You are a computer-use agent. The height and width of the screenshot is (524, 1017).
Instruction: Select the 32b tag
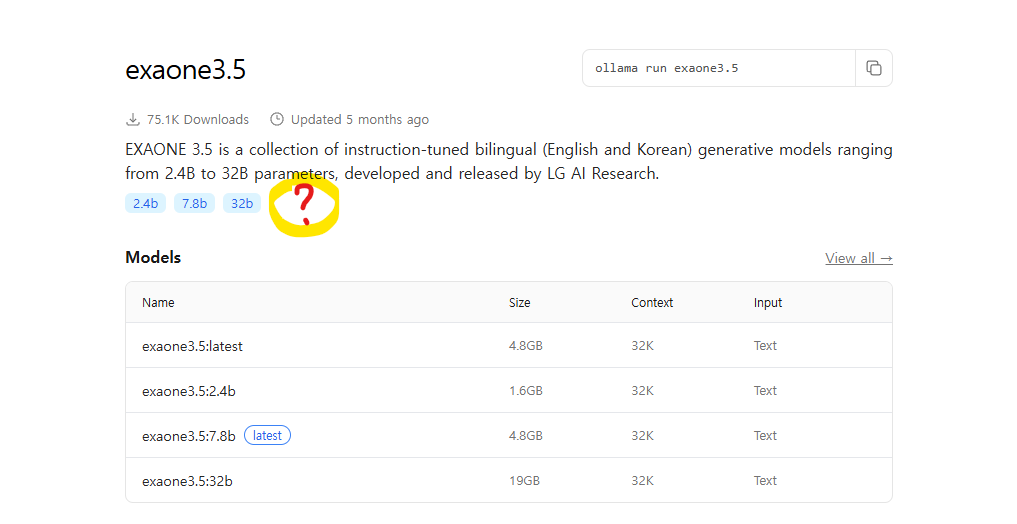(x=242, y=204)
